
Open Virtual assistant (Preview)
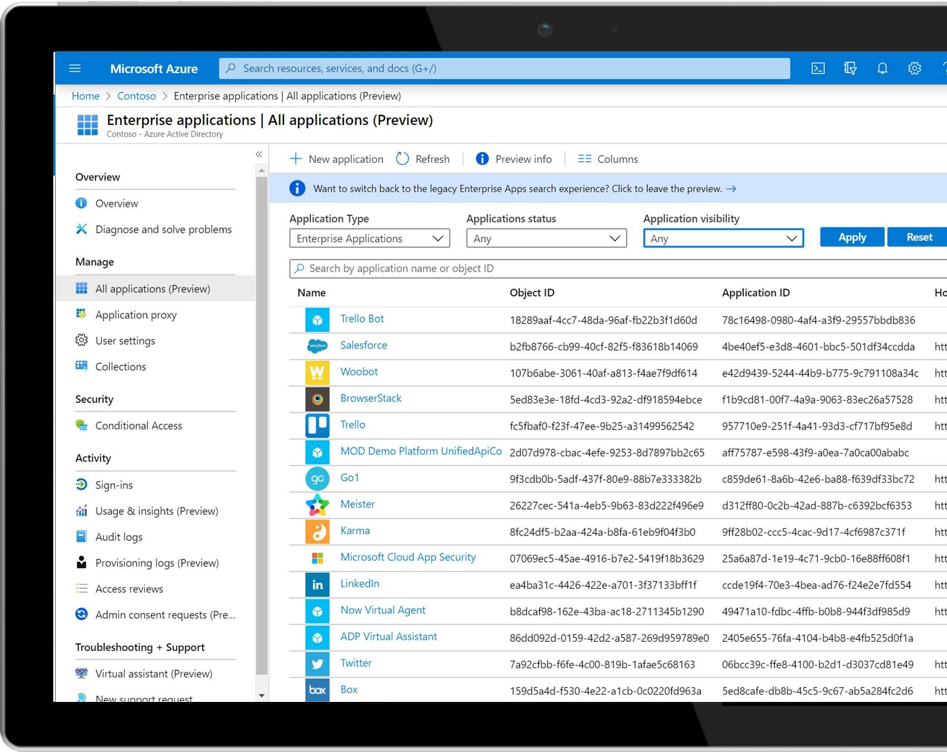pos(153,674)
